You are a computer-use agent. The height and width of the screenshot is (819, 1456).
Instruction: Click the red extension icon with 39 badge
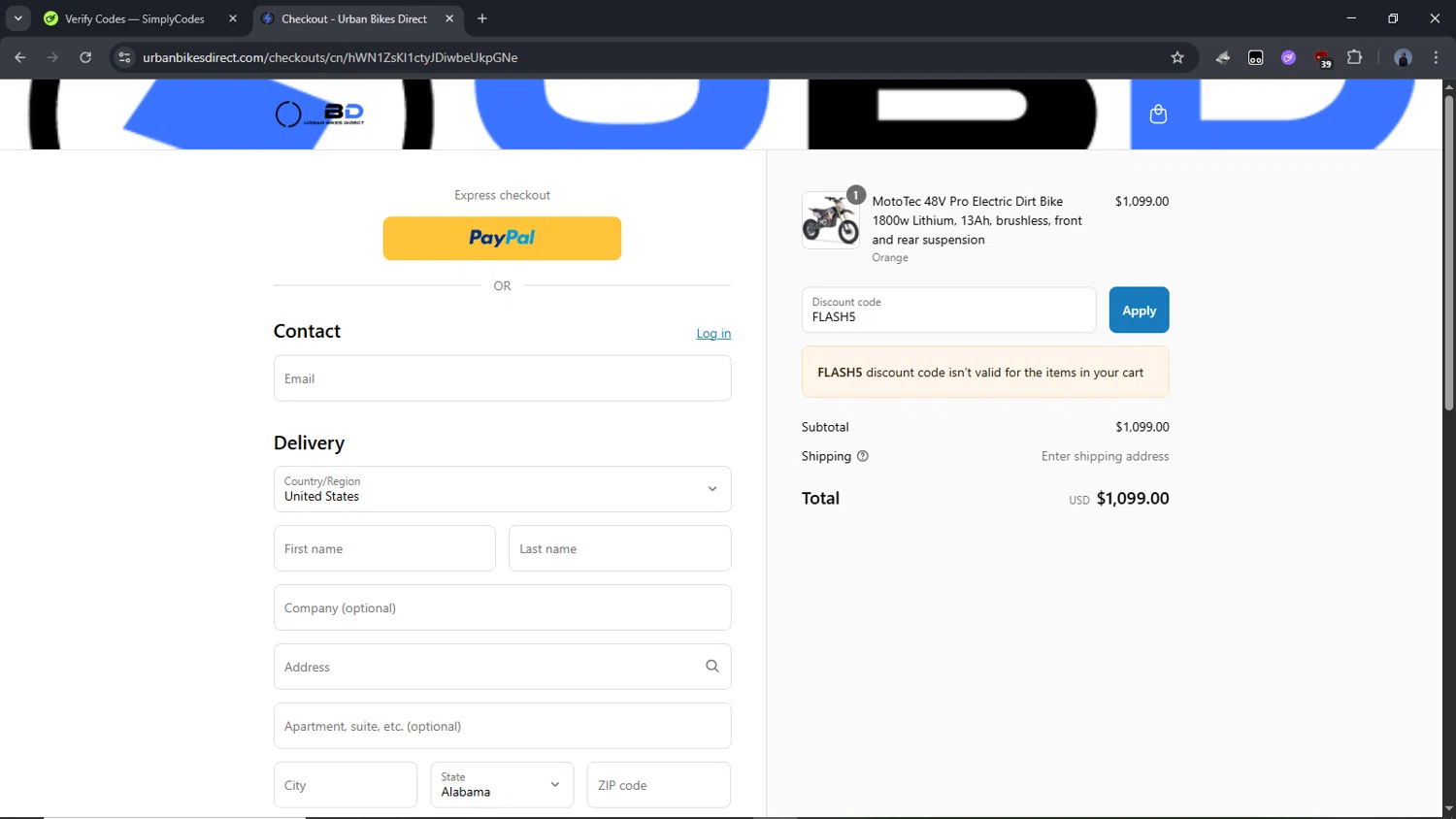click(1322, 58)
